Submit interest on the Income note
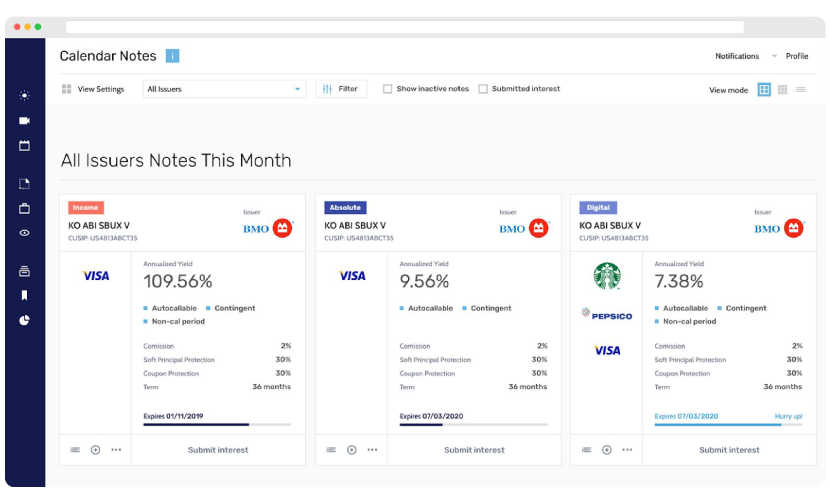 tap(218, 450)
